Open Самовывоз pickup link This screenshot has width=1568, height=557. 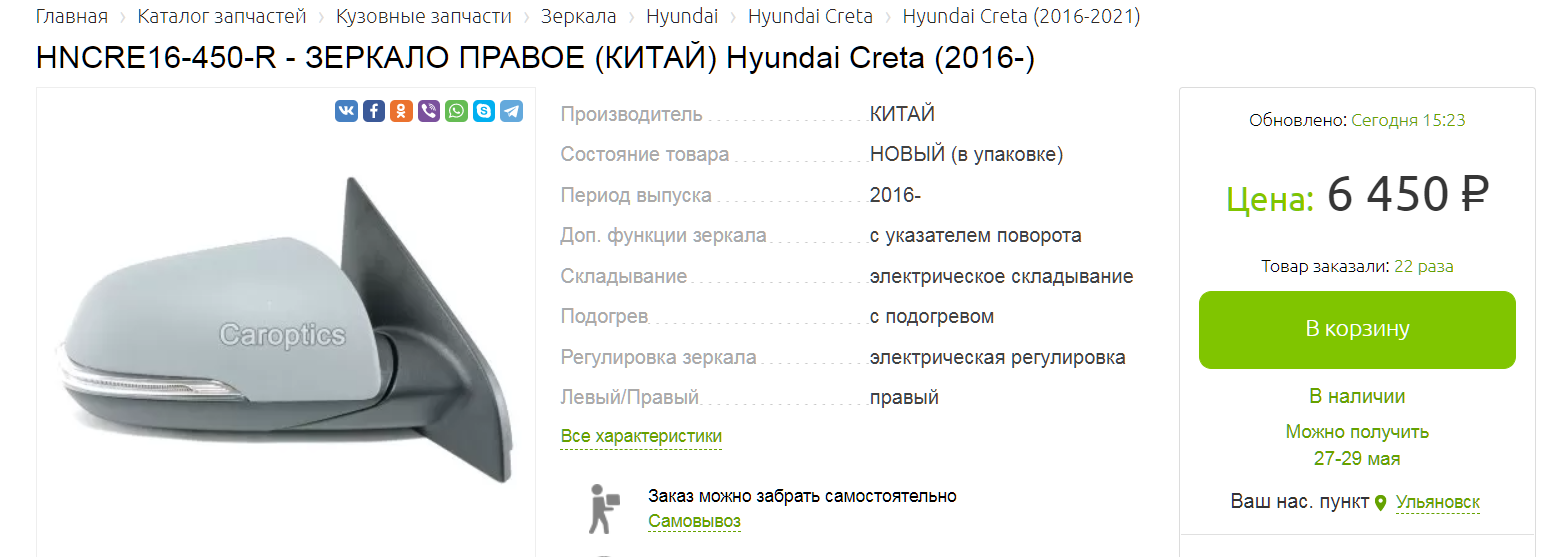pos(694,521)
